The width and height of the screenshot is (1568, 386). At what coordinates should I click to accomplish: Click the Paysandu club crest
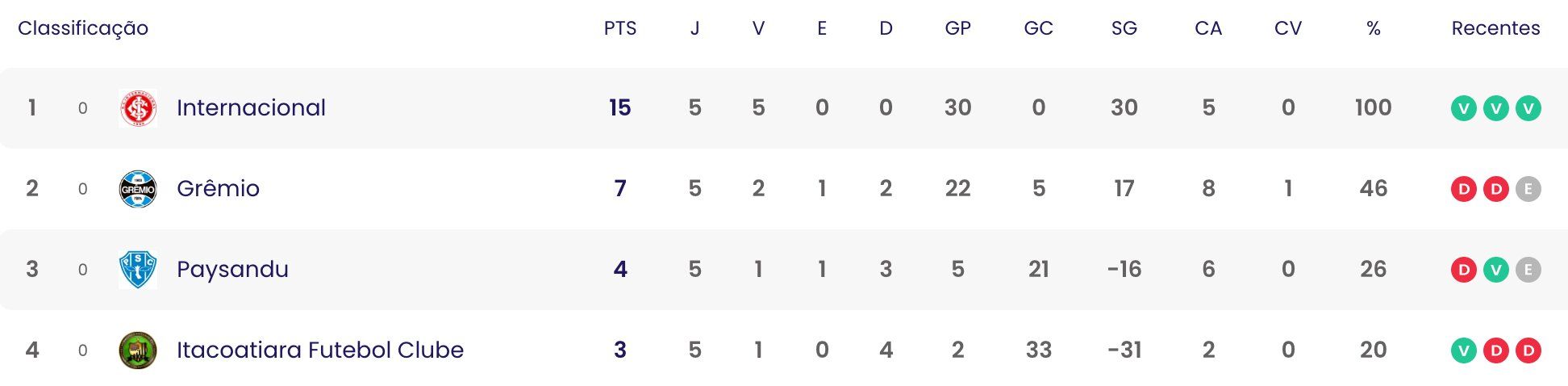(138, 270)
